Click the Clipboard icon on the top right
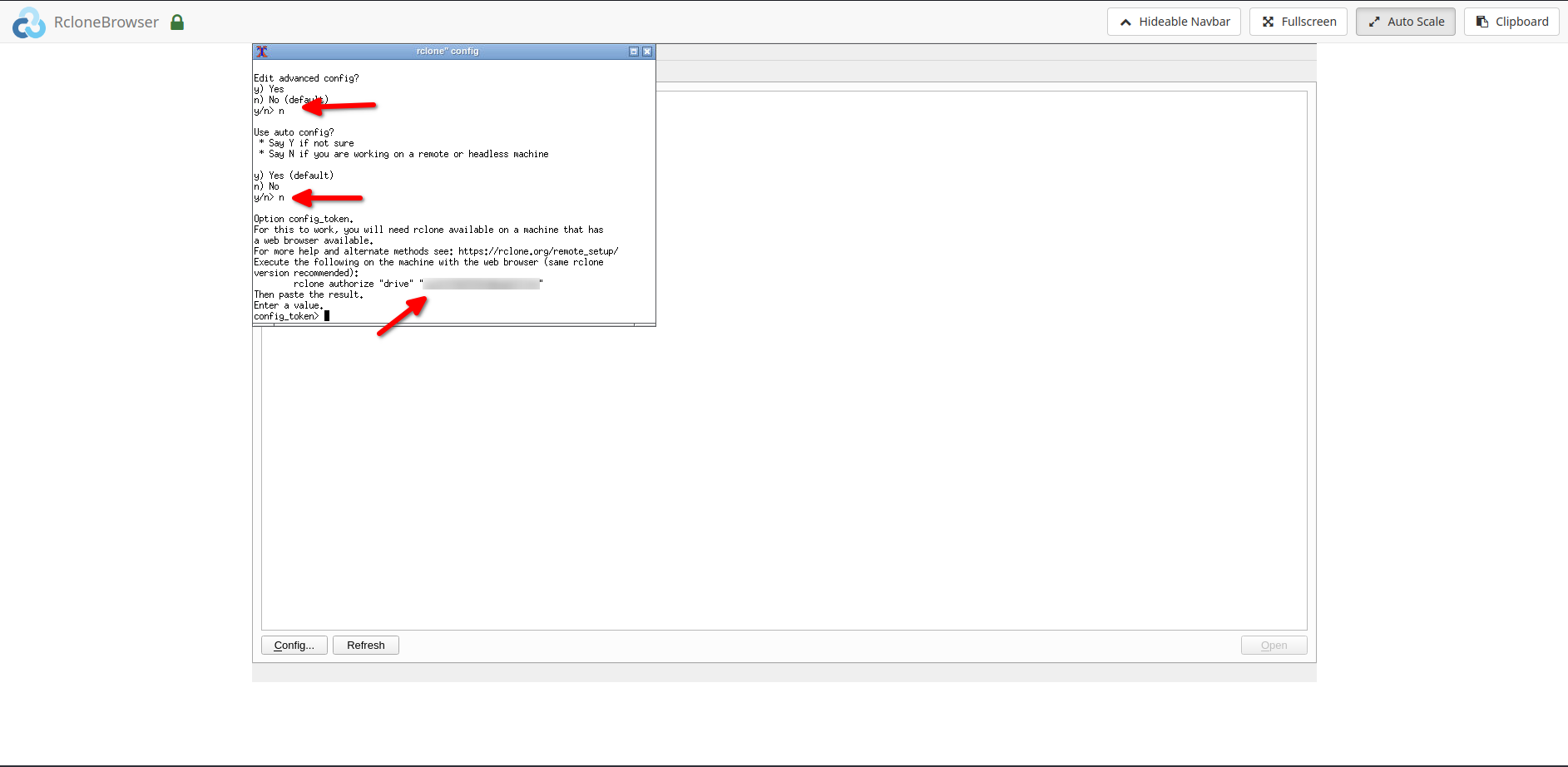 pyautogui.click(x=1481, y=21)
